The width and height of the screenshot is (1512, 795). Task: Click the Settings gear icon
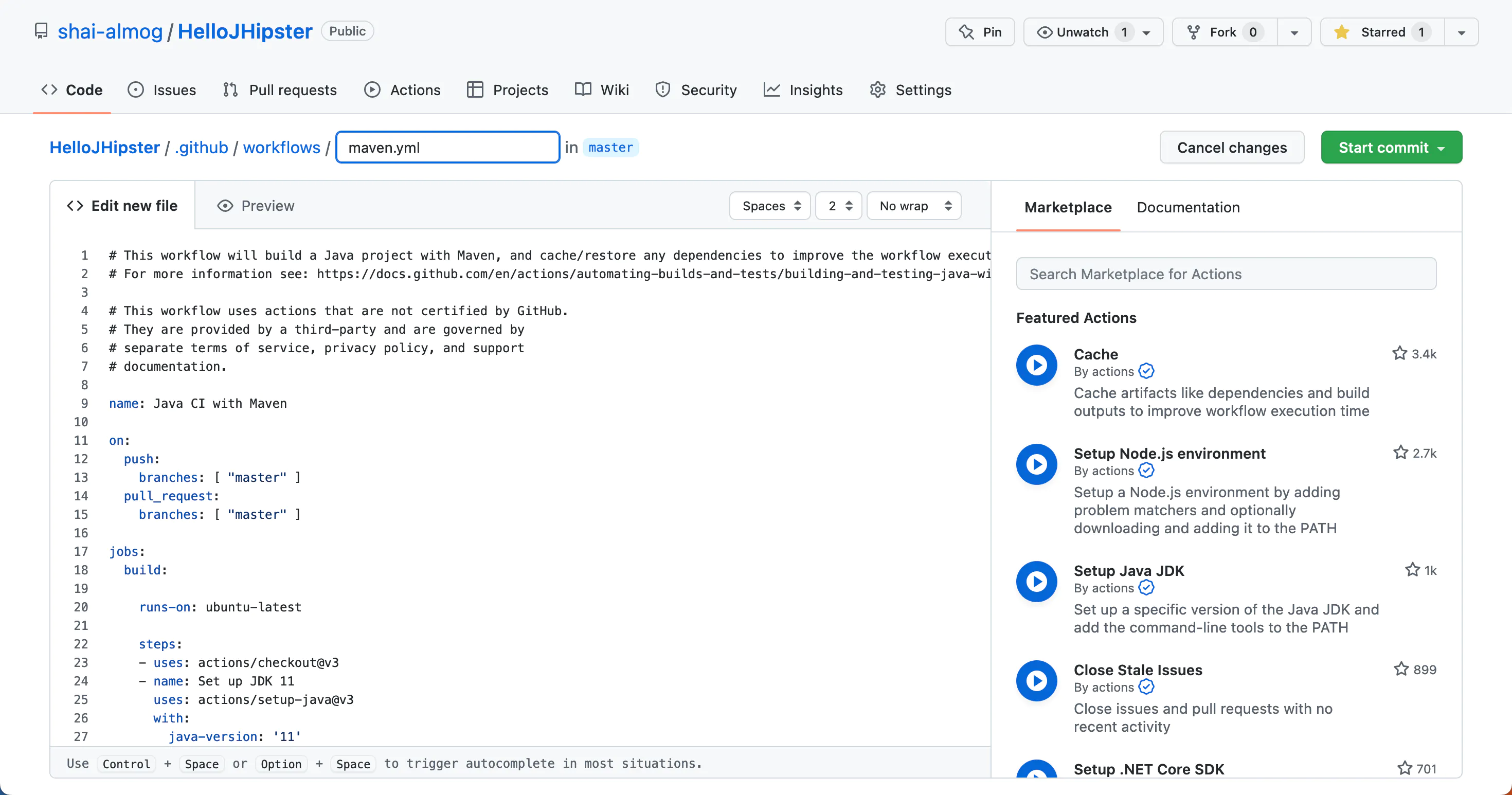[x=879, y=90]
